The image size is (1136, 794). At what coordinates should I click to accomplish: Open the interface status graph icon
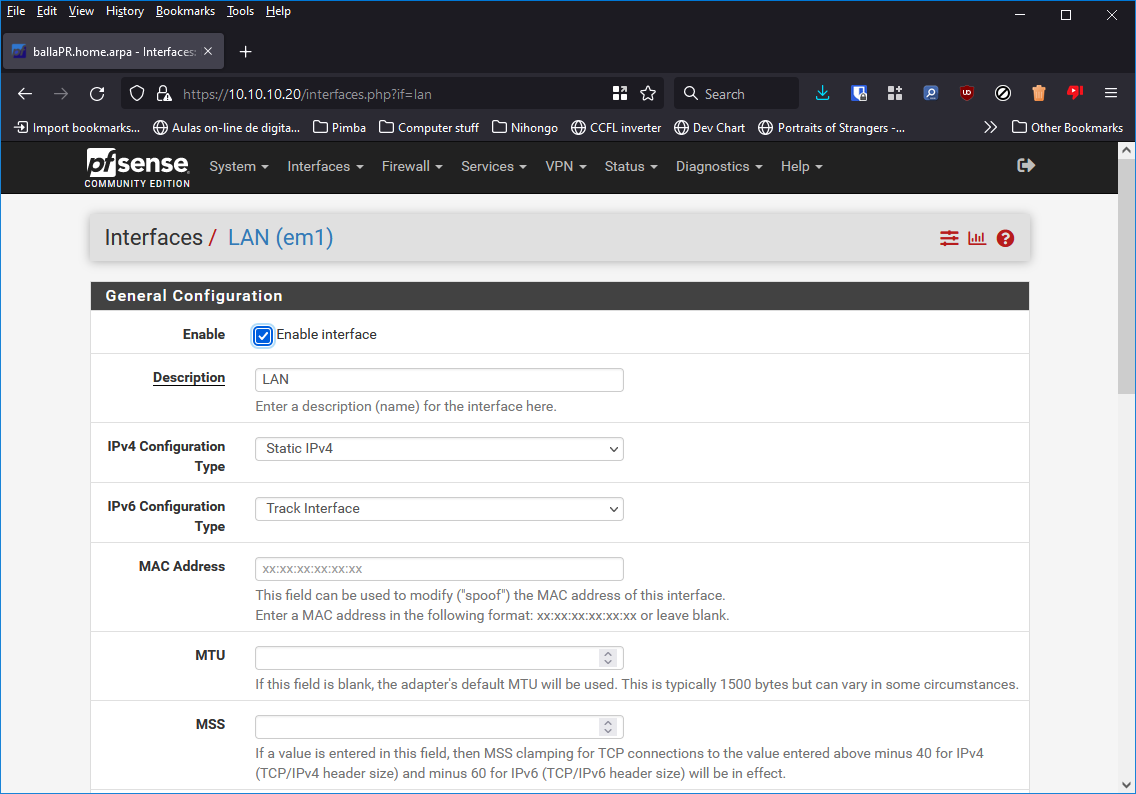[977, 238]
